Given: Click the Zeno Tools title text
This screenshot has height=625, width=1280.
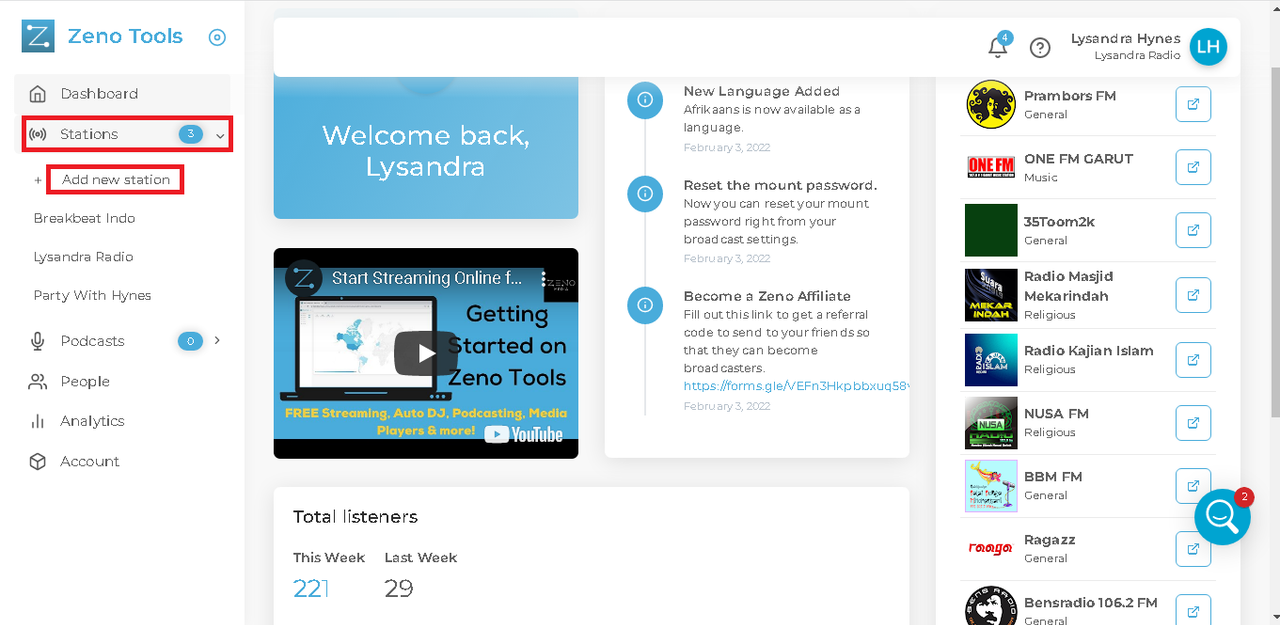Looking at the screenshot, I should point(125,36).
